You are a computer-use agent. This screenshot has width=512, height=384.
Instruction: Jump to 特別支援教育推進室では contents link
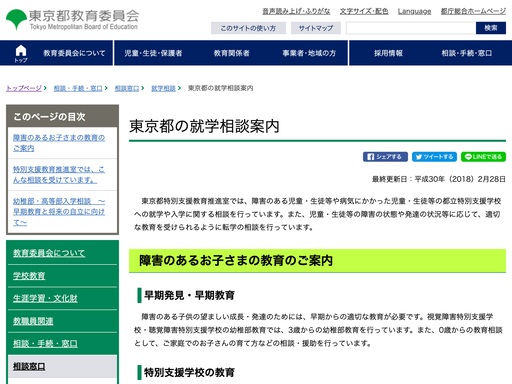(59, 175)
